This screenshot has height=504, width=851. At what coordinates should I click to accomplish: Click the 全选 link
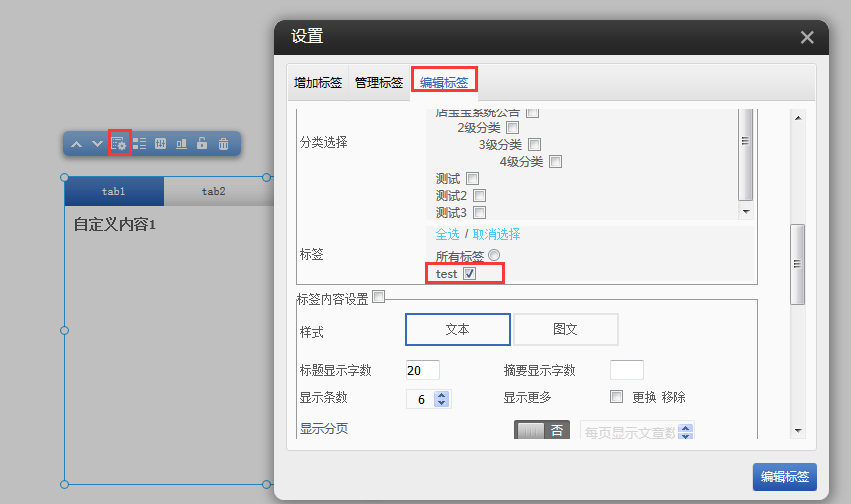(447, 234)
